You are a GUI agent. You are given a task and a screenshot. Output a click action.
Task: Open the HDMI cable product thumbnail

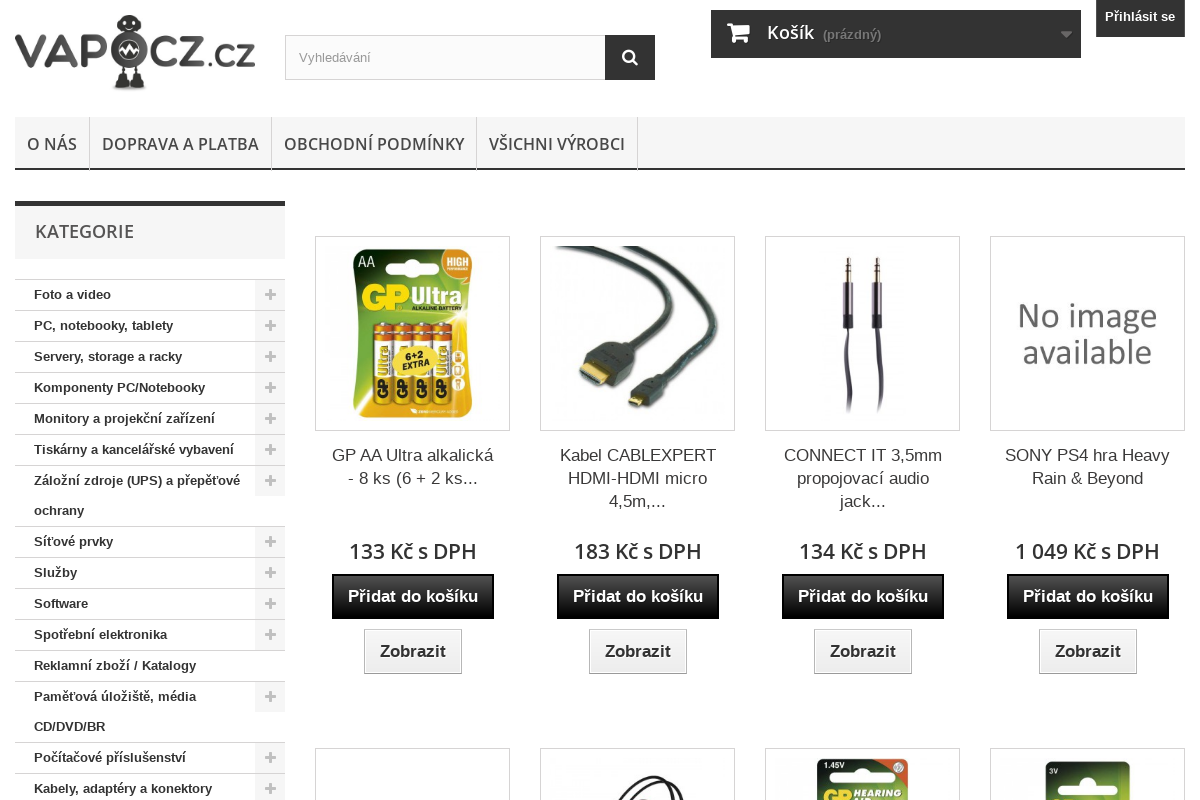[x=637, y=334]
